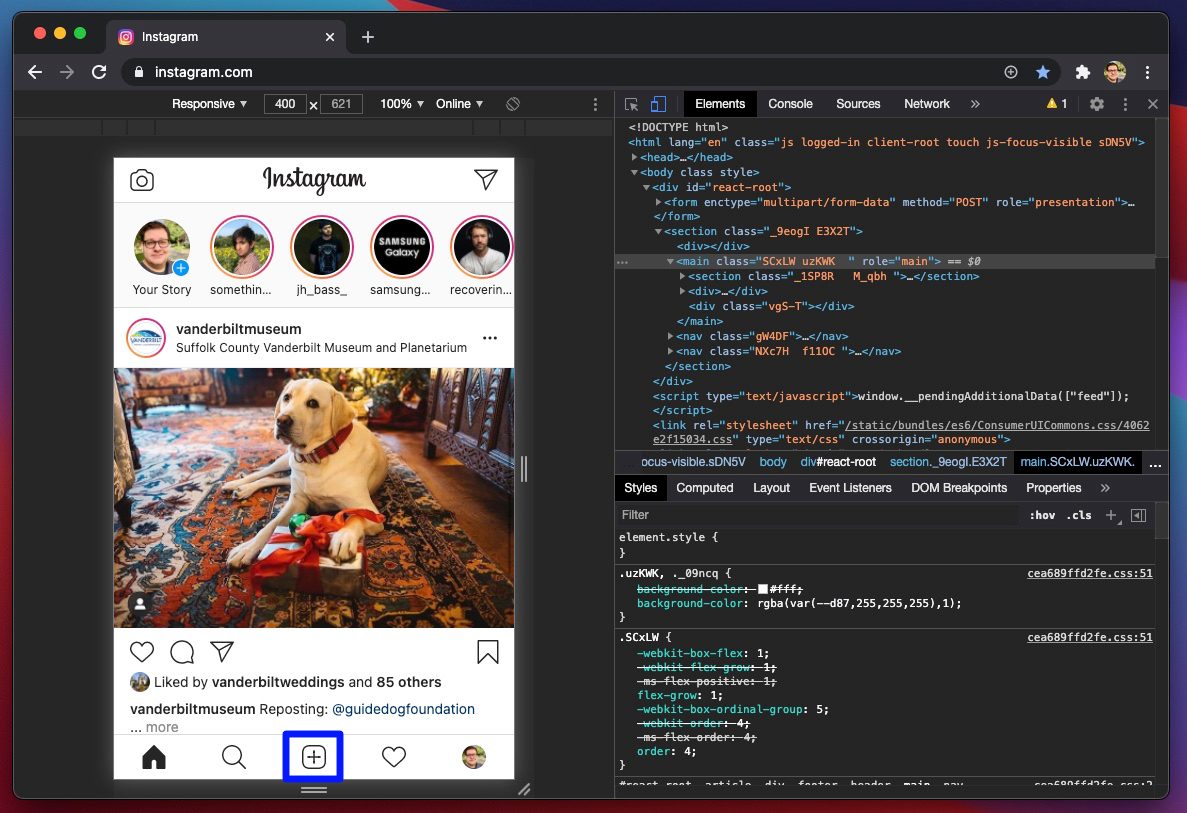
Task: Focus the styles Filter field
Action: point(818,515)
